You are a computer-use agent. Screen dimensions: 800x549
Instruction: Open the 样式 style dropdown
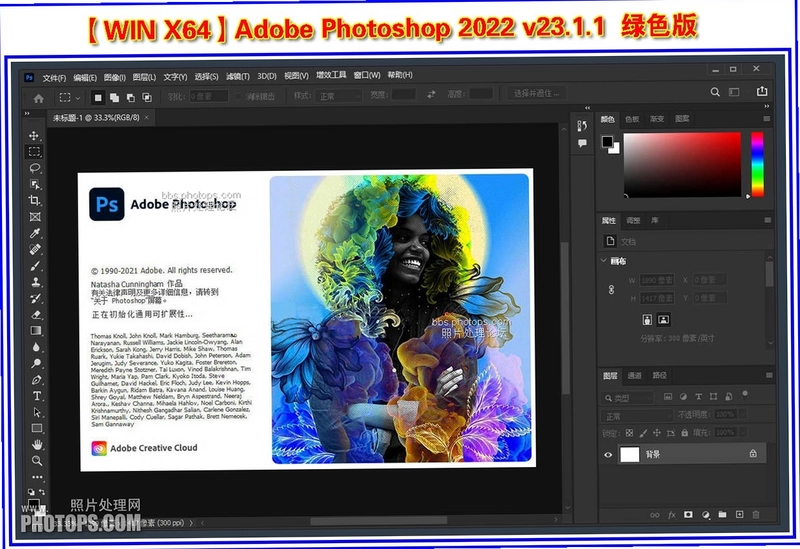339,96
